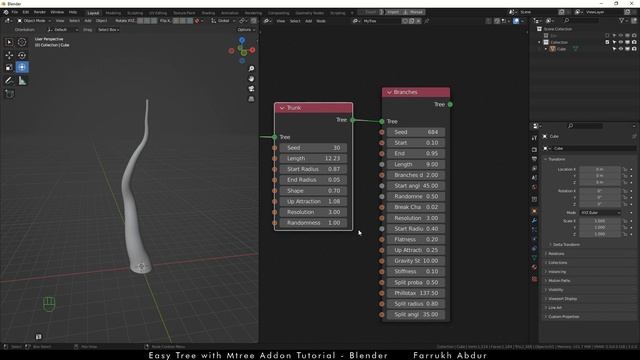
Task: Collapse the Collection tree item
Action: click(x=539, y=42)
